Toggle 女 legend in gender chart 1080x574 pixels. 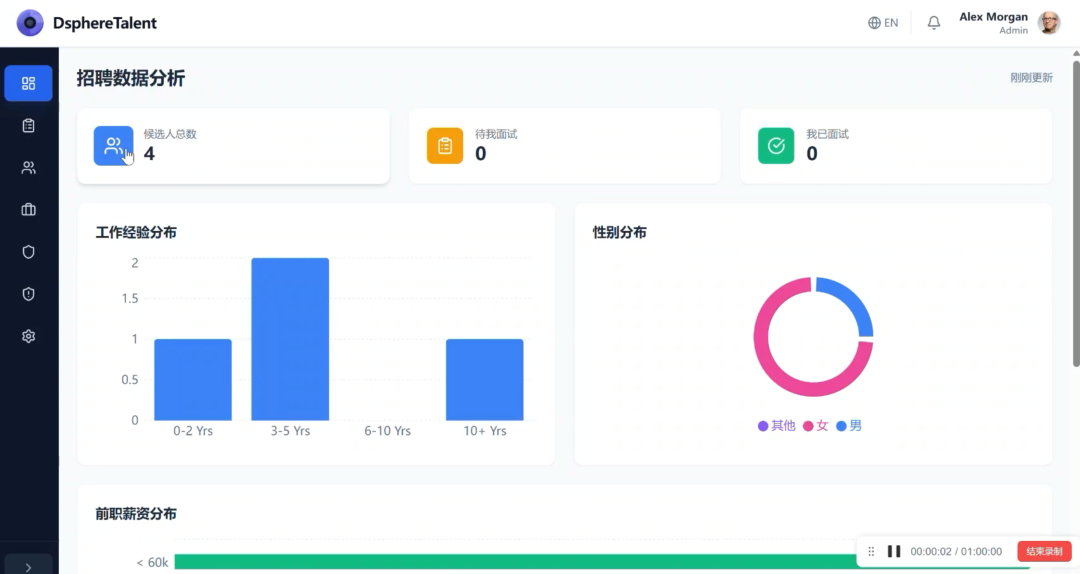coord(816,426)
